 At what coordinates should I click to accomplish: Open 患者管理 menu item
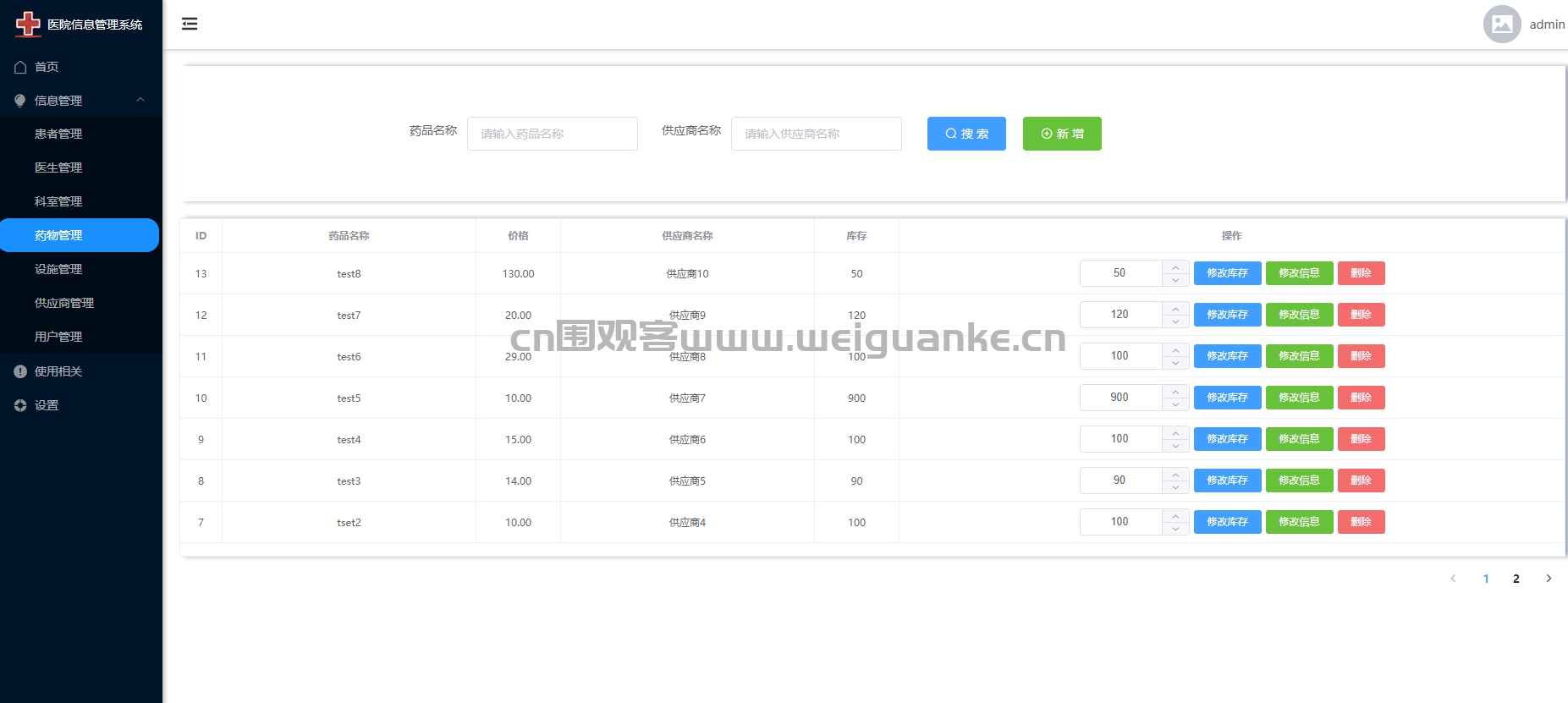pyautogui.click(x=58, y=134)
